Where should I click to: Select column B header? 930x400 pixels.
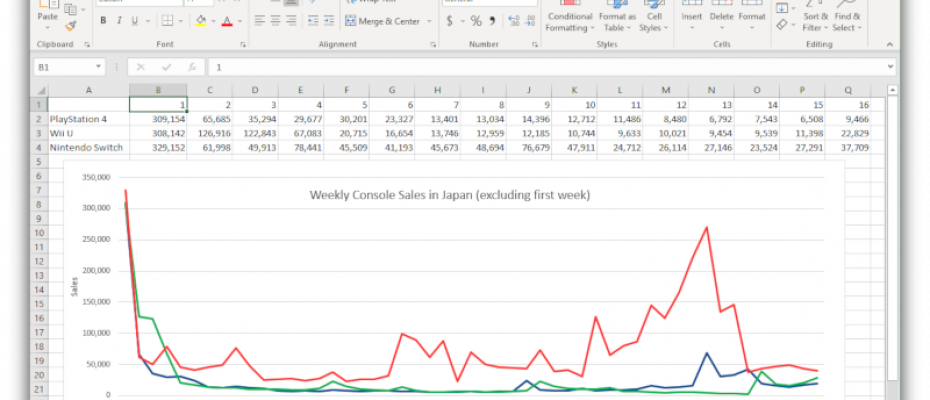(158, 90)
